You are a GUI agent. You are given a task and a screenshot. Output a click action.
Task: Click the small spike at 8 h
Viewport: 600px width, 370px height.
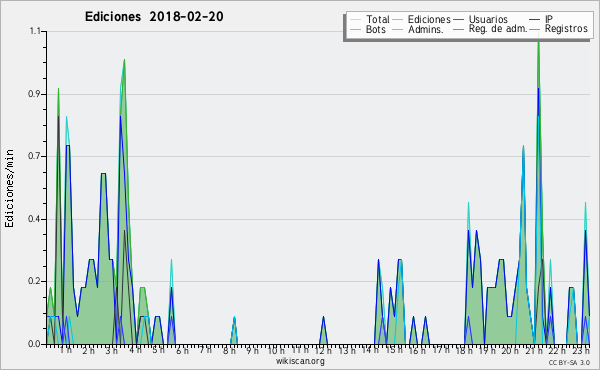click(234, 330)
